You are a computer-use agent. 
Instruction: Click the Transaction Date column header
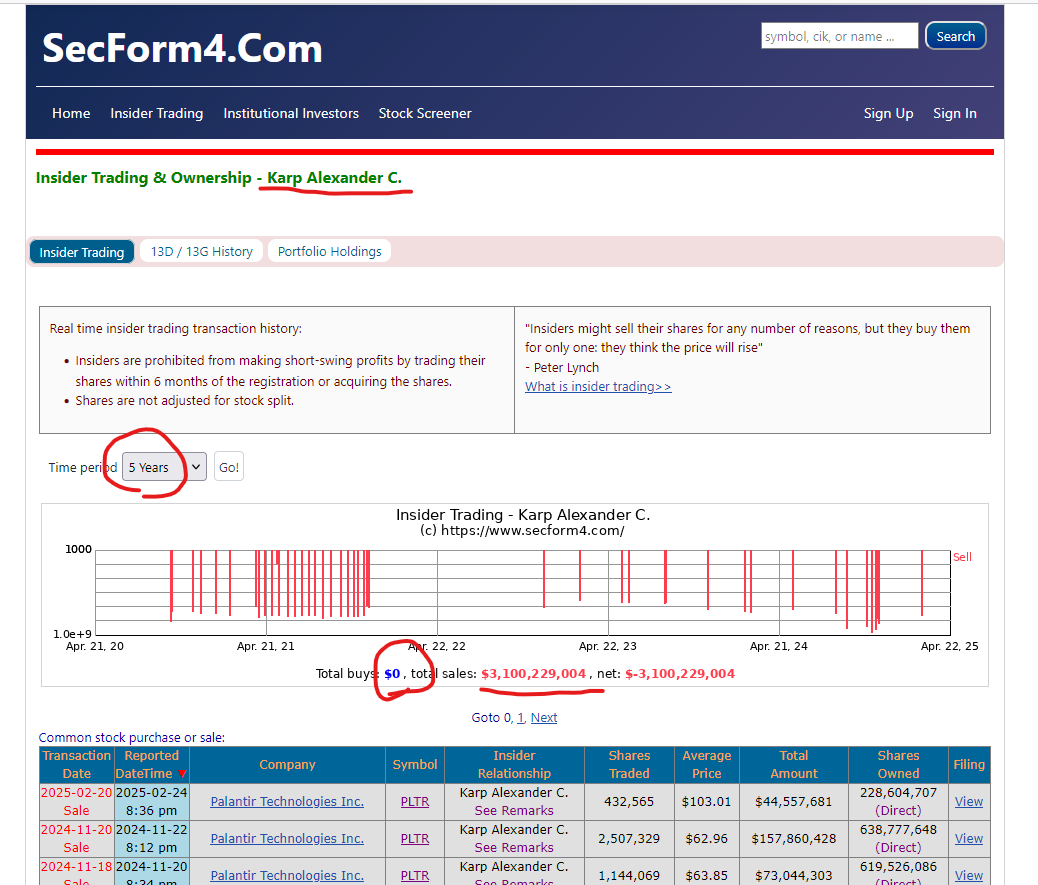77,765
